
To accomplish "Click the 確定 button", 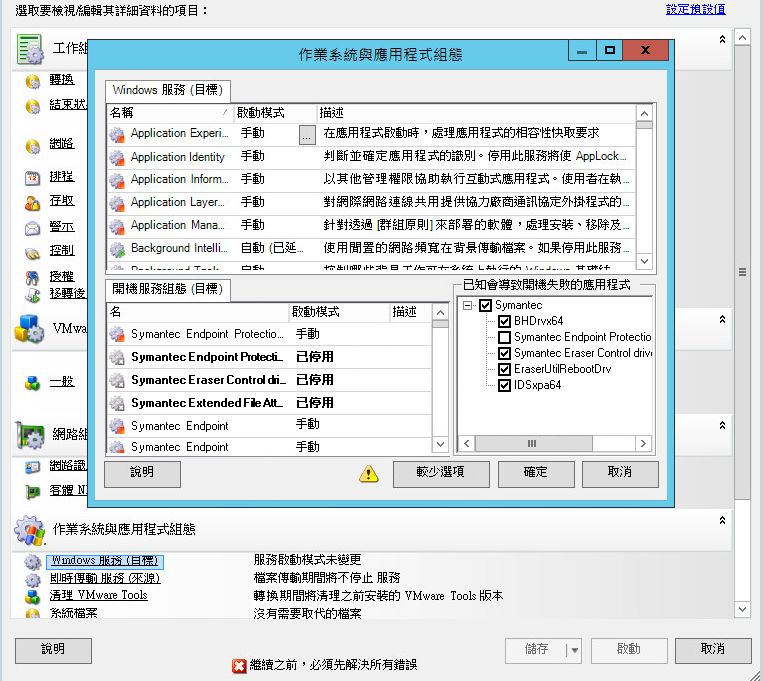I will point(535,474).
